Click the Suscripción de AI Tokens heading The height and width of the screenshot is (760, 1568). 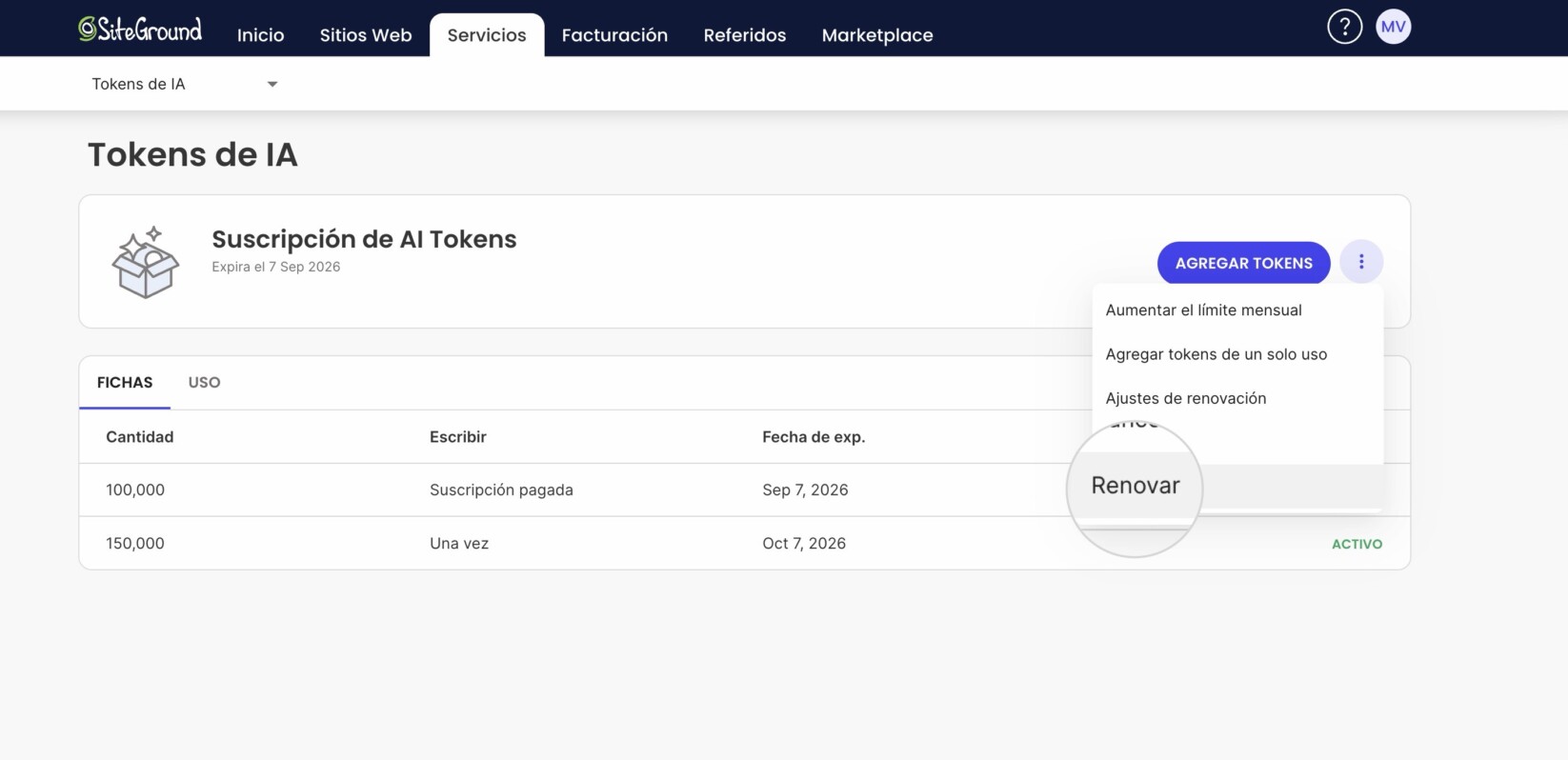364,239
